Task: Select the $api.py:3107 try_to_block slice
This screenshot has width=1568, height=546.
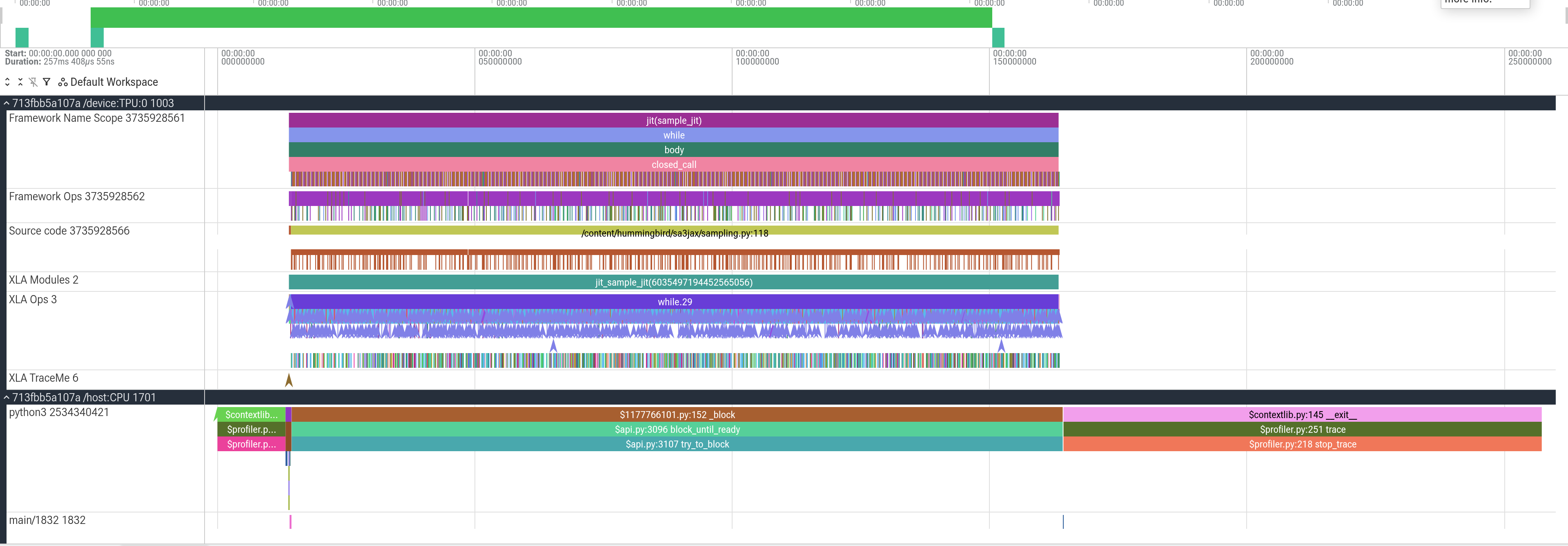Action: [677, 444]
